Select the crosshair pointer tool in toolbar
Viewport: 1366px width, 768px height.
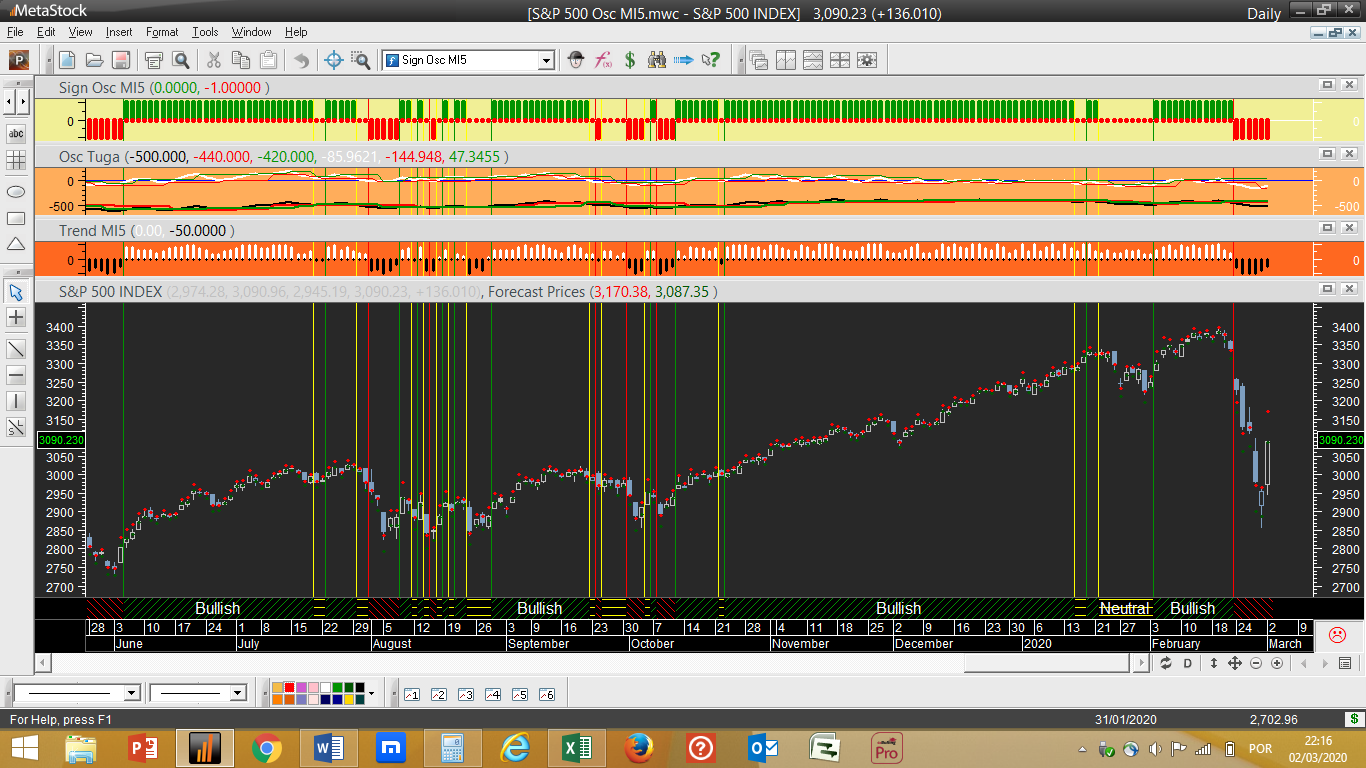pyautogui.click(x=335, y=60)
